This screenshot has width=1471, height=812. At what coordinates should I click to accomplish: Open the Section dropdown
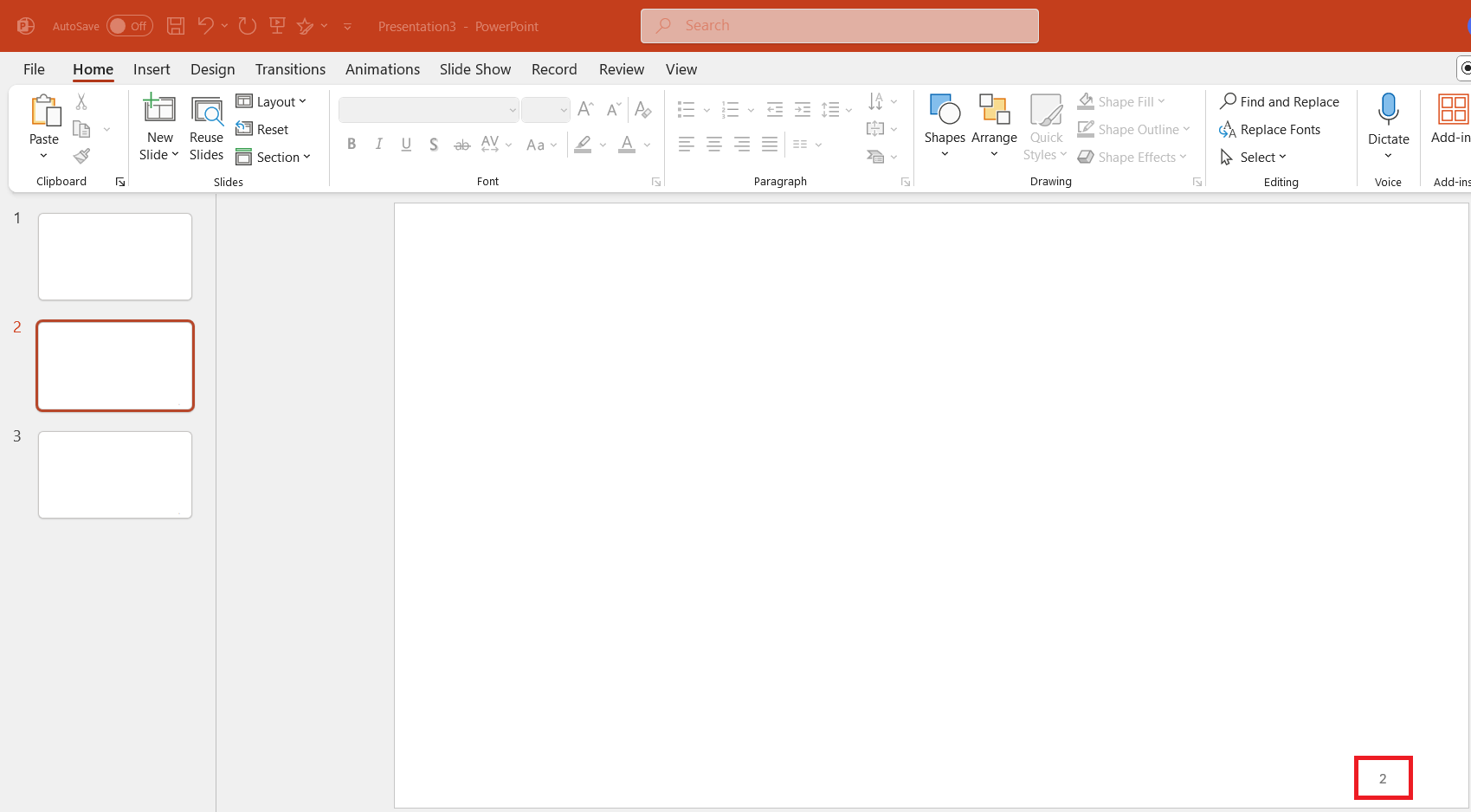pos(274,157)
